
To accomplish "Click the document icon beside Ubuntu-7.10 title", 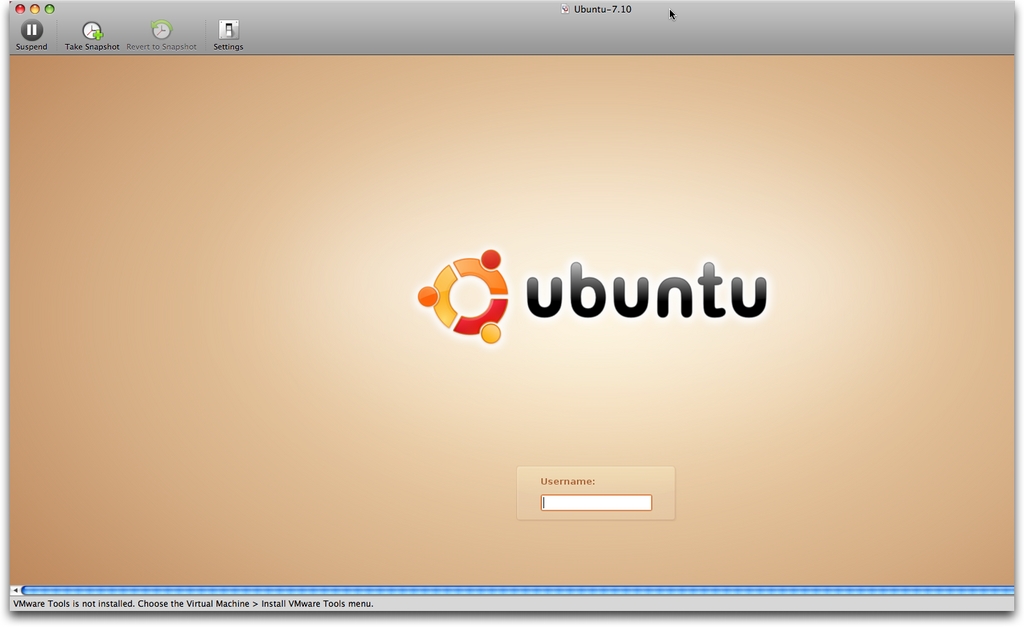I will tap(565, 9).
